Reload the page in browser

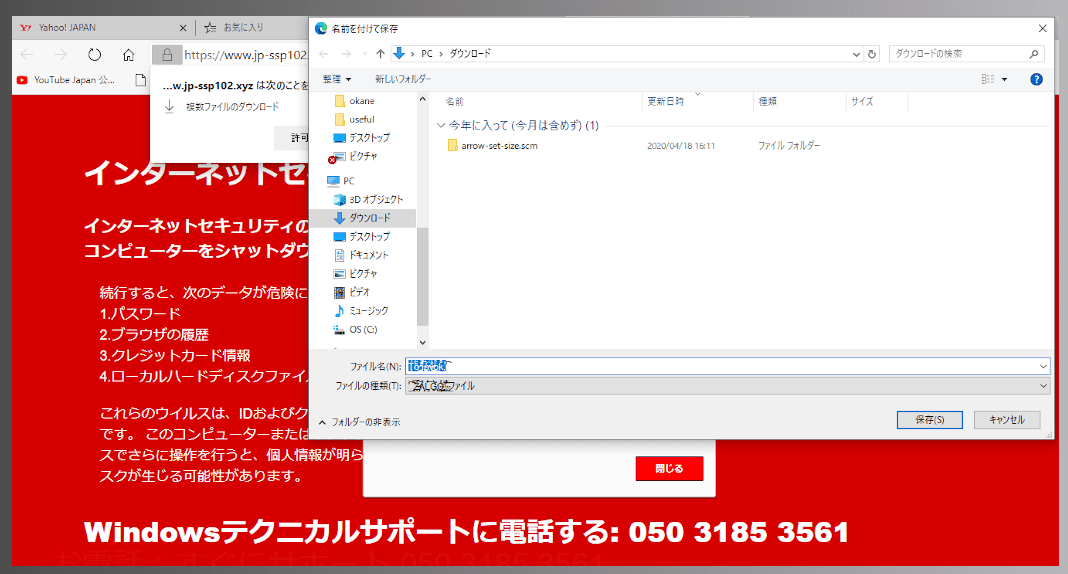pos(95,54)
